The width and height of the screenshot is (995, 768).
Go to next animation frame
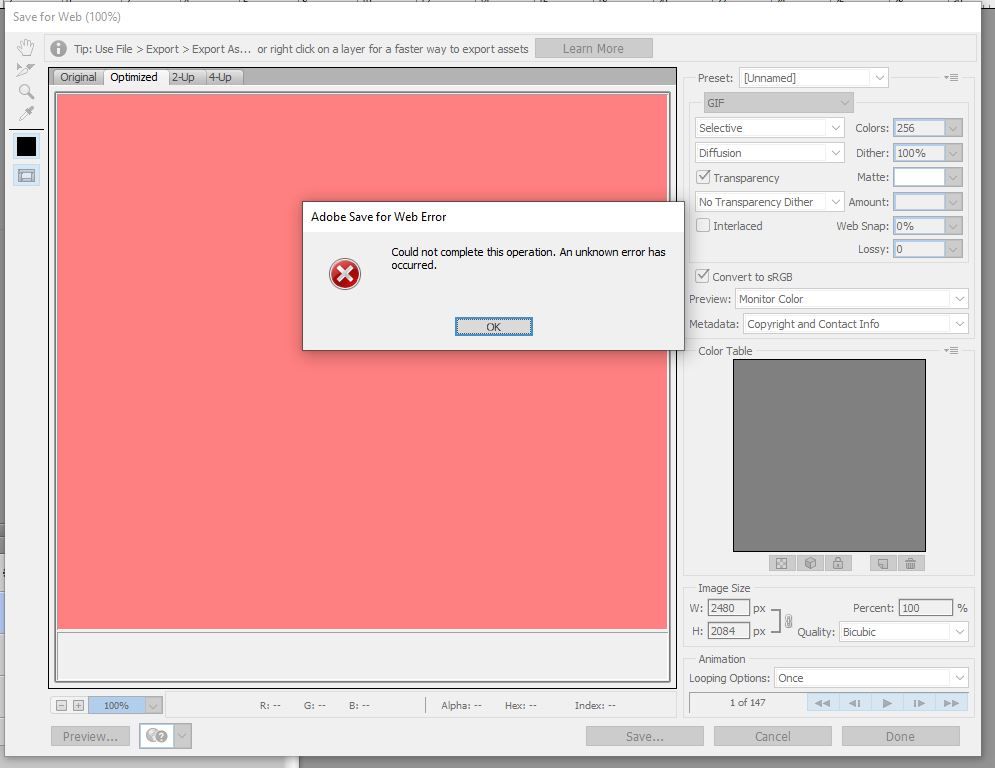(919, 703)
